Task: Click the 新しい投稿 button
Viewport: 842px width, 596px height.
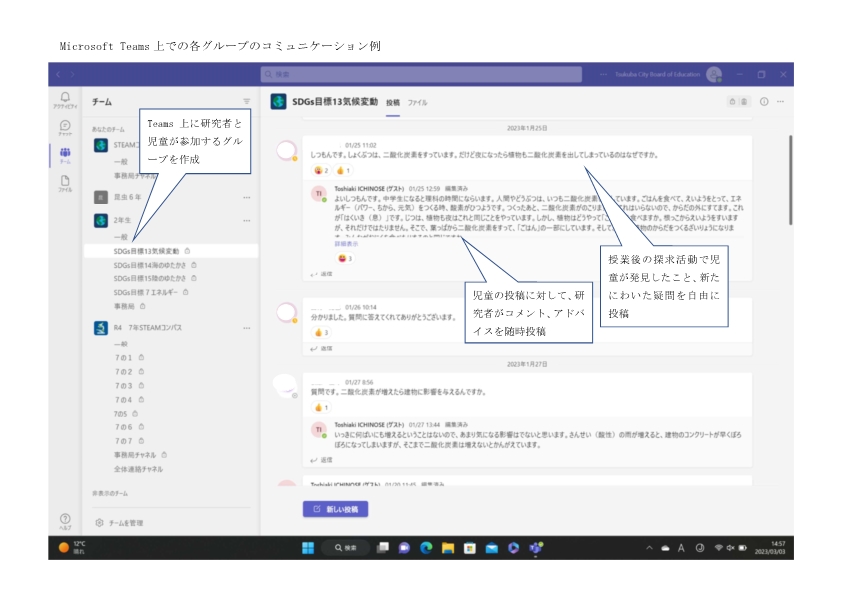Action: (x=335, y=509)
